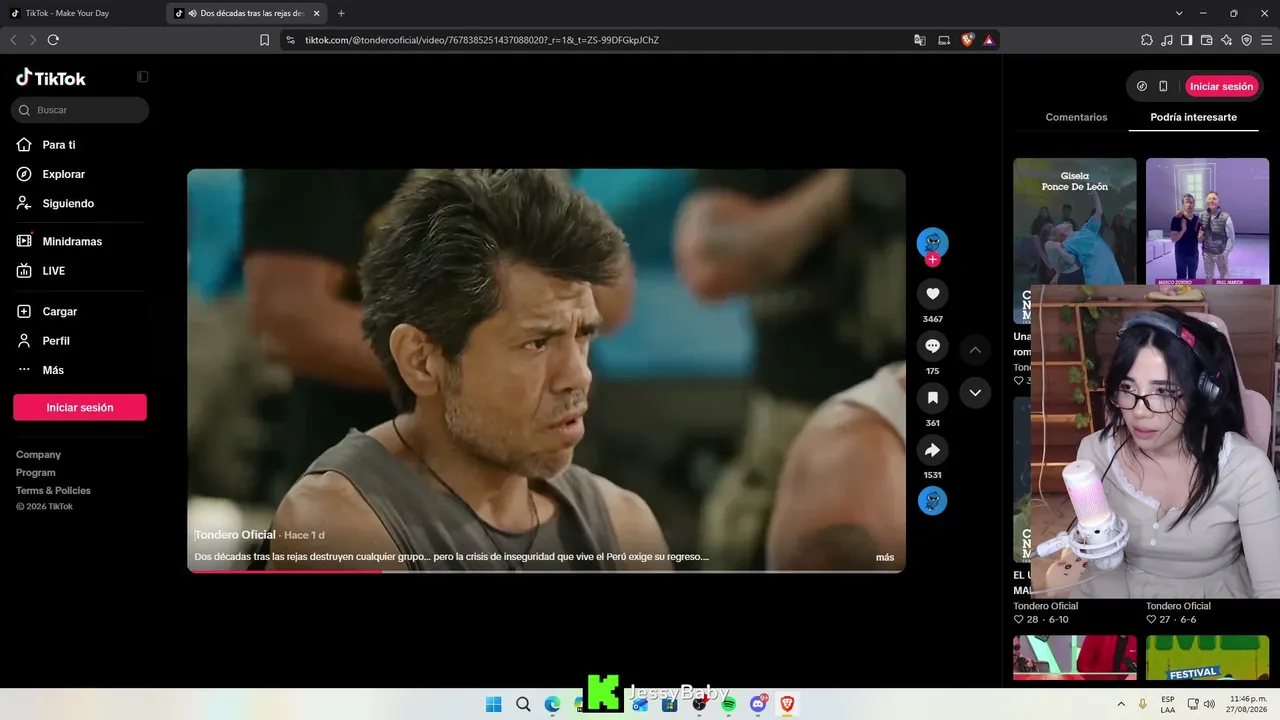
Task: Click the video progress bar
Action: click(546, 571)
